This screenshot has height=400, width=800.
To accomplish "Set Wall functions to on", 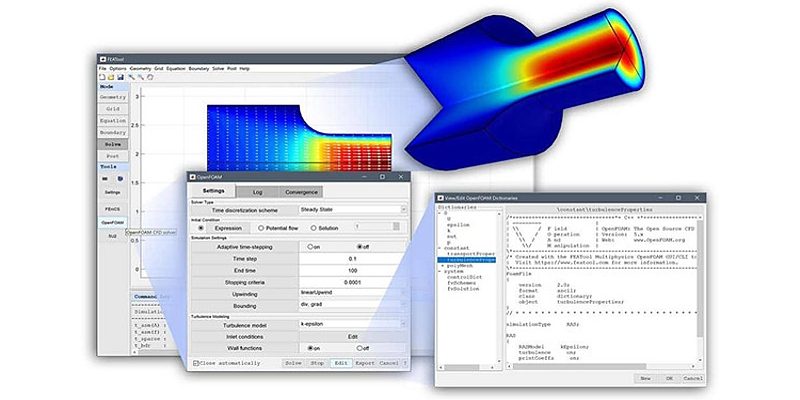I will tap(310, 348).
